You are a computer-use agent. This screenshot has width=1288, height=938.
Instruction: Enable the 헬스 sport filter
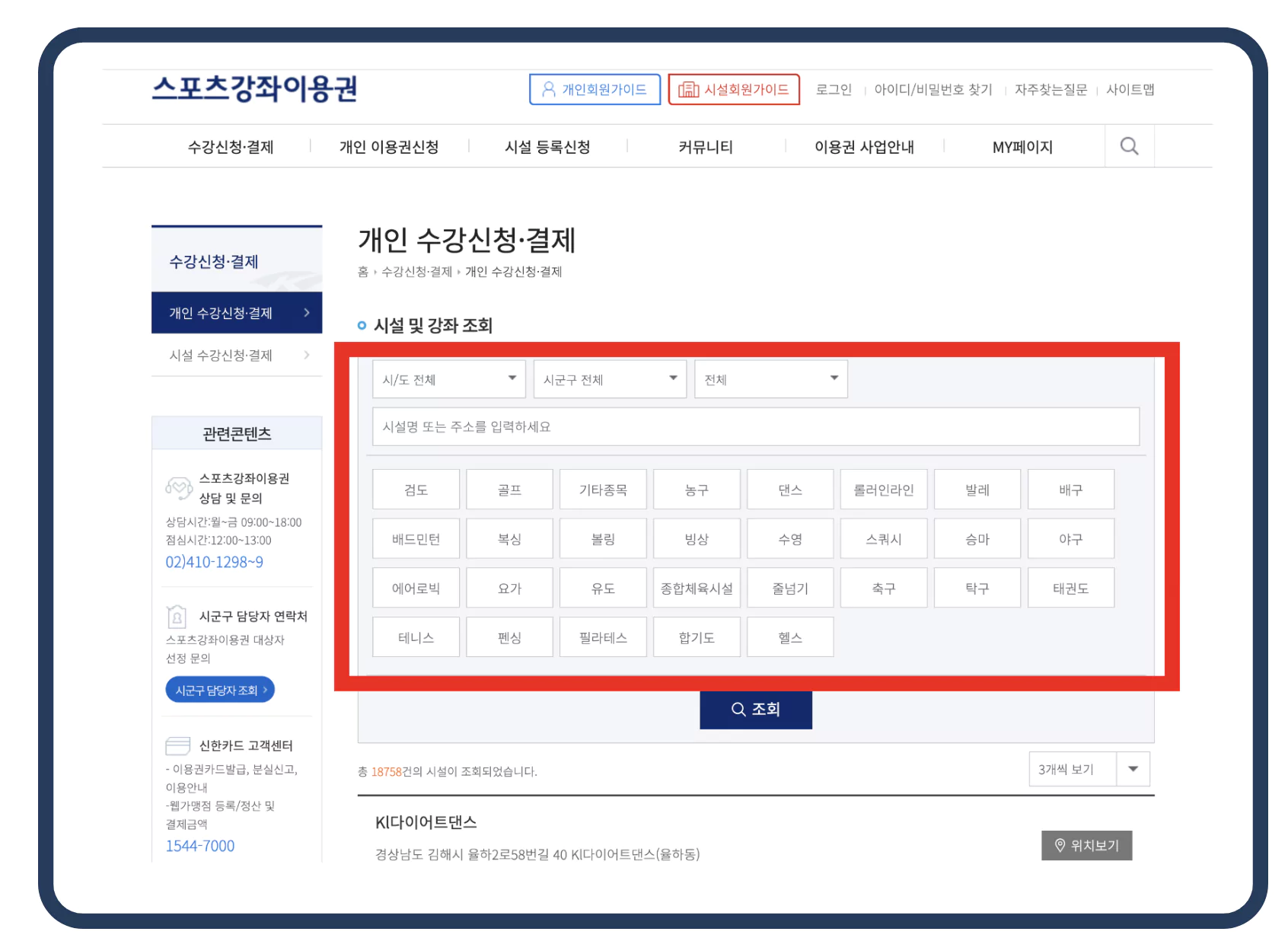point(790,637)
